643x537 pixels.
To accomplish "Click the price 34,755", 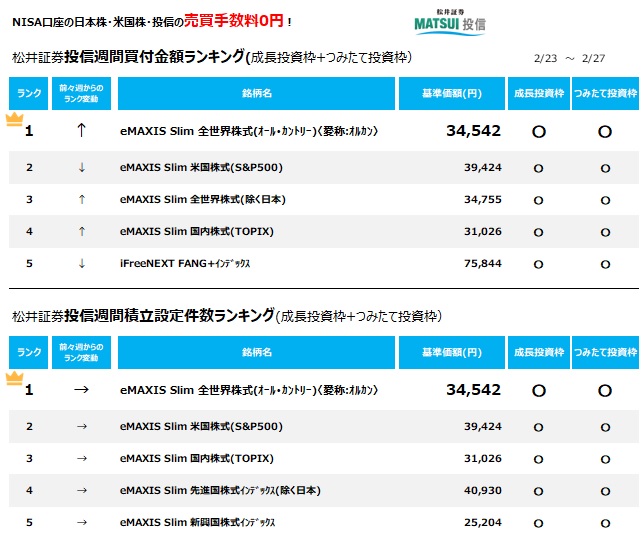I will click(483, 199).
